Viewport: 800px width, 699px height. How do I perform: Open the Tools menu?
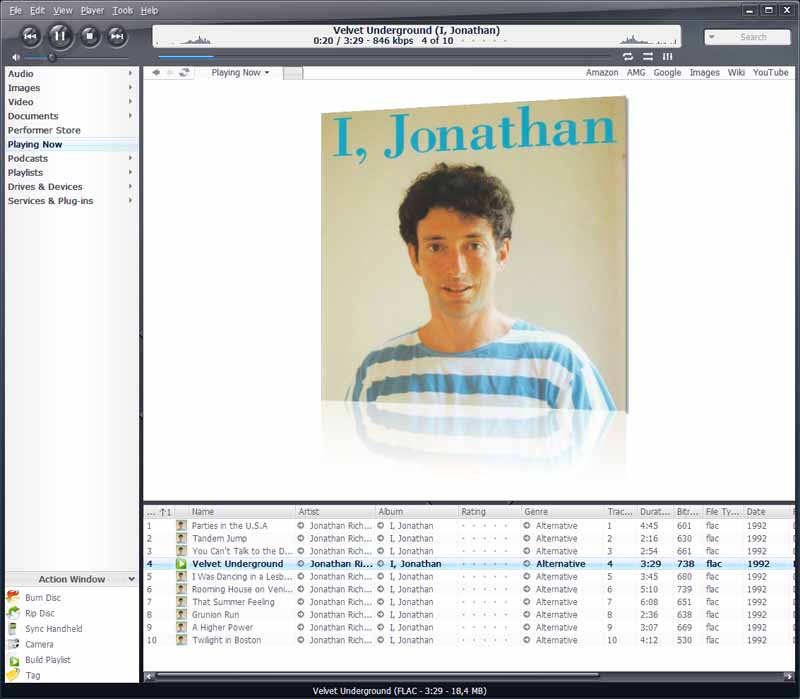click(122, 10)
